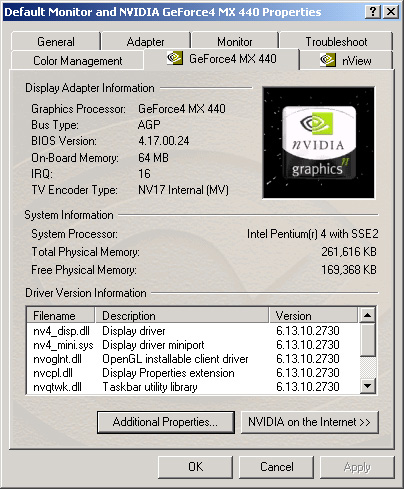Sort by the Filename column header
The image size is (404, 489).
coord(61,316)
